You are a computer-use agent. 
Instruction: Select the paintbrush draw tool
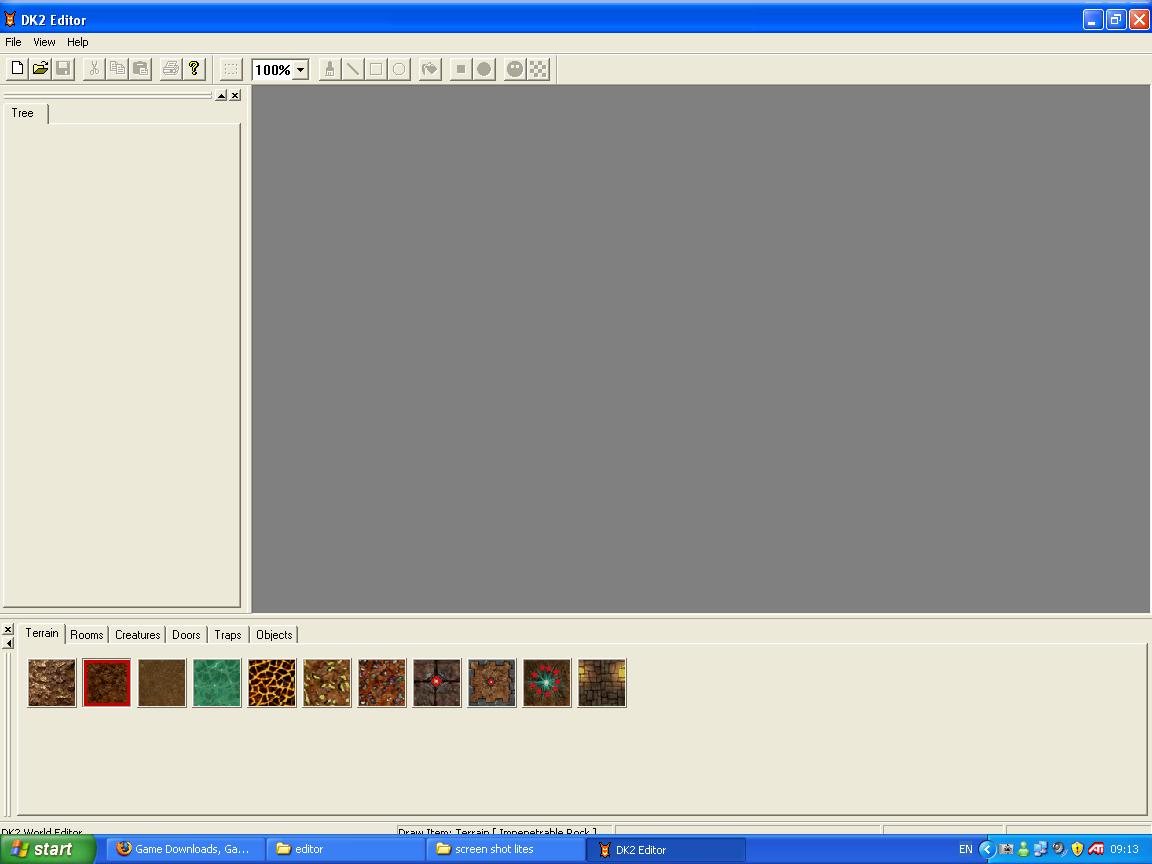[x=329, y=69]
